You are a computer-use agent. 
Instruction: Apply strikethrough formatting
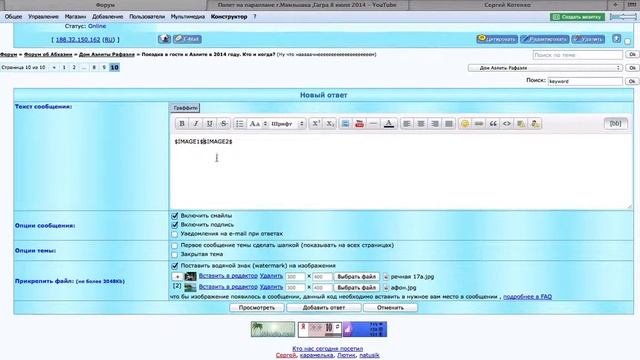224,124
